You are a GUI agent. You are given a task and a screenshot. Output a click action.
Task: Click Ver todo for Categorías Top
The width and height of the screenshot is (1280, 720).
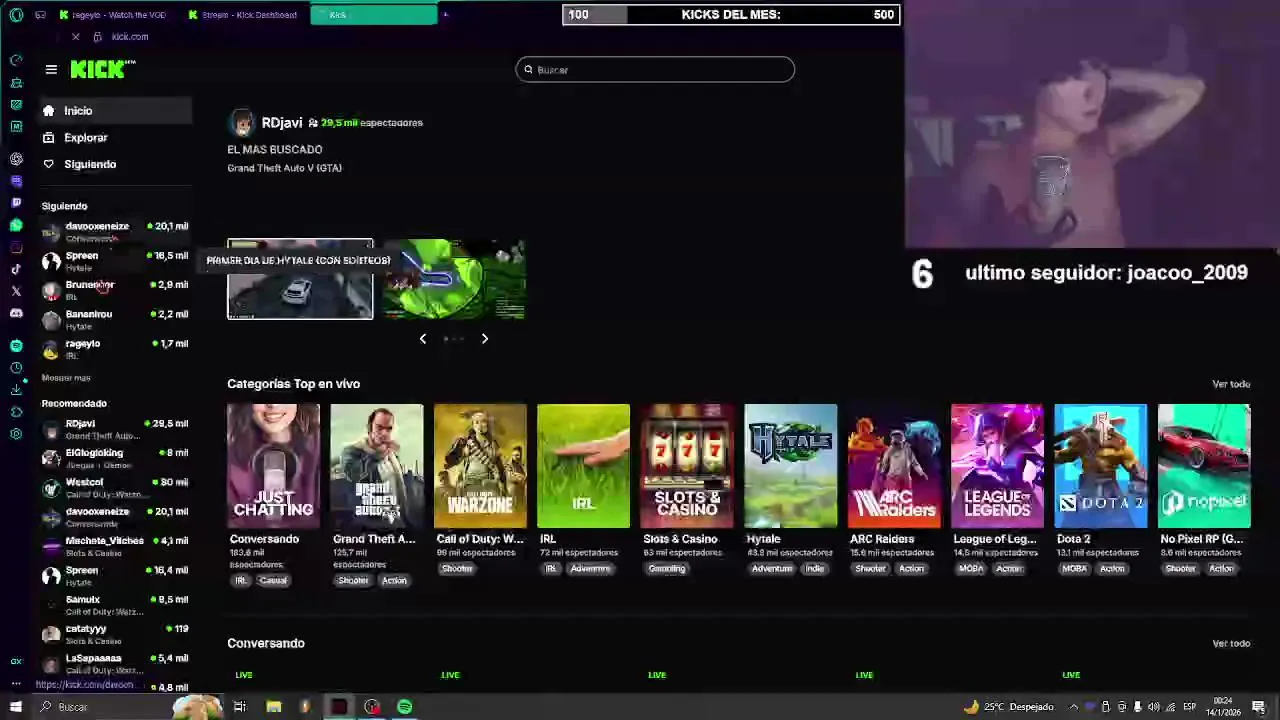(x=1231, y=384)
